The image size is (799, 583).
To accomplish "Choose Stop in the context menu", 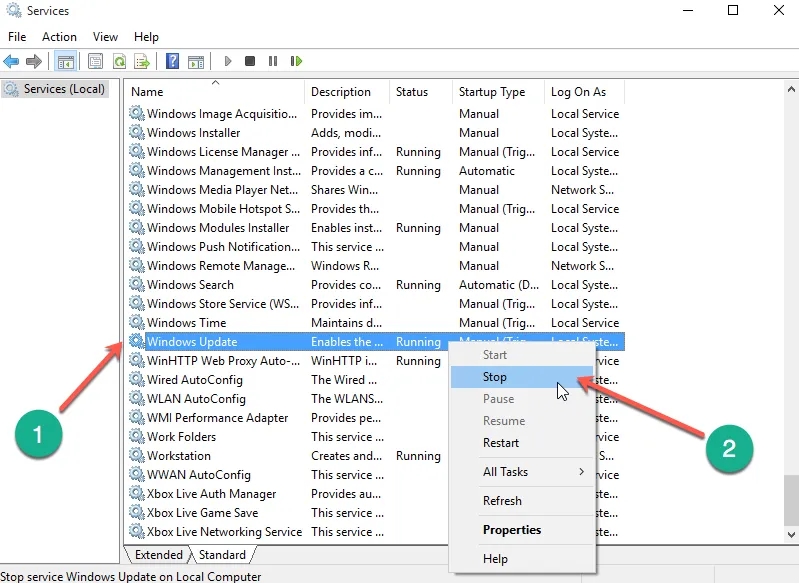I will (495, 377).
